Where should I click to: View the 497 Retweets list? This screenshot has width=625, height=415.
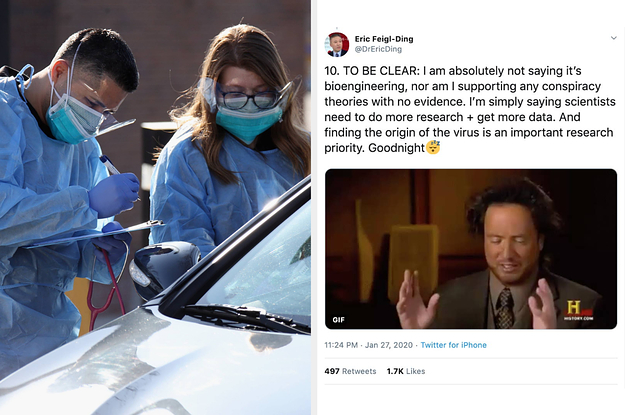350,371
